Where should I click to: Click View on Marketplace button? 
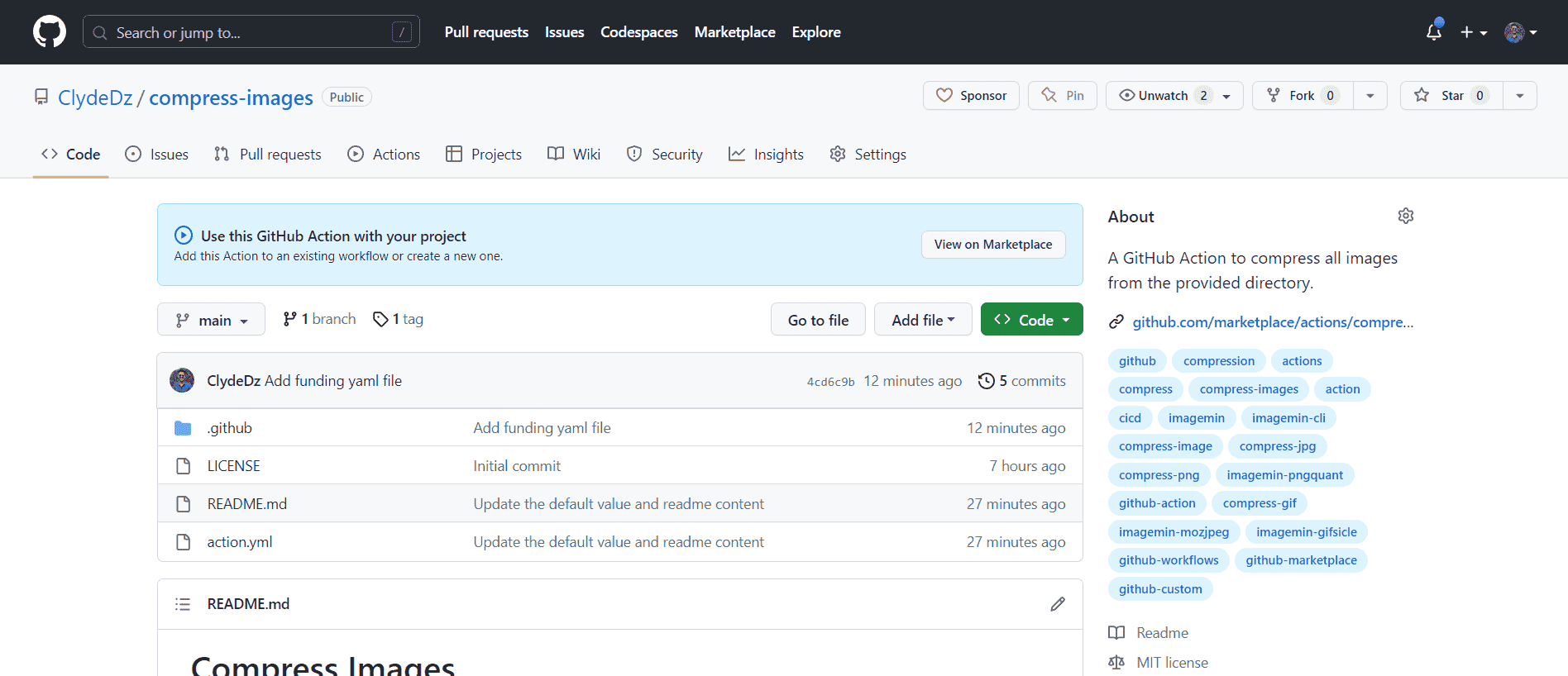pos(993,245)
